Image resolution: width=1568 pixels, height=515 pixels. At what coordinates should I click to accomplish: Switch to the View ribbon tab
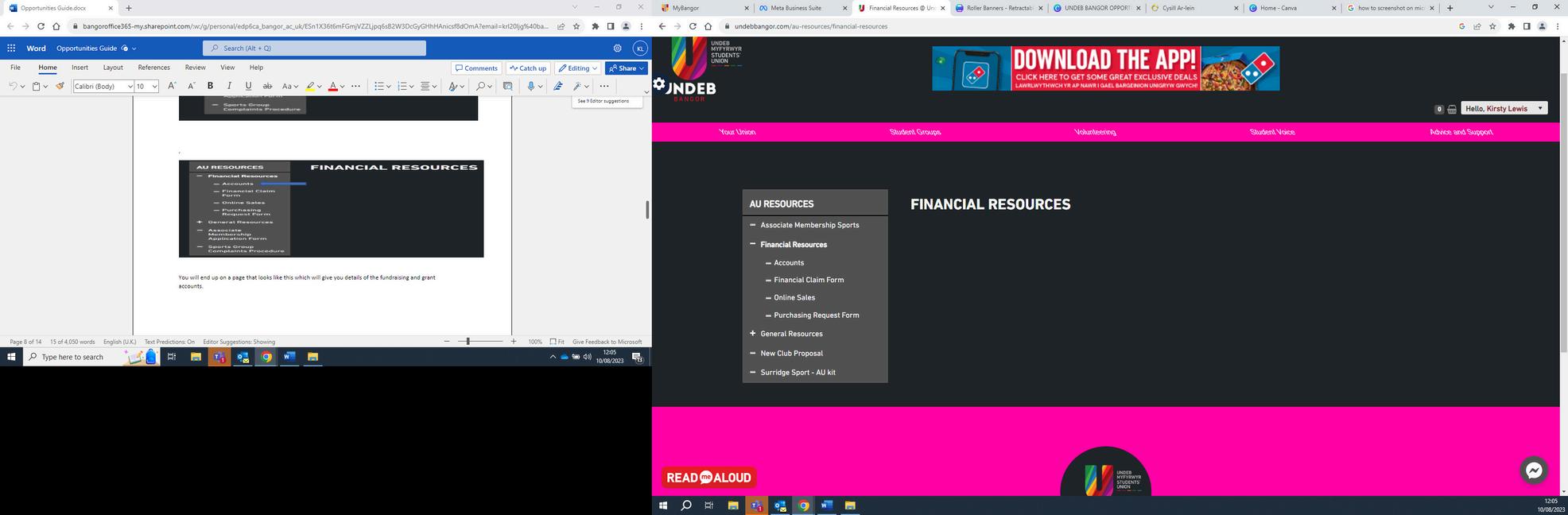(227, 68)
